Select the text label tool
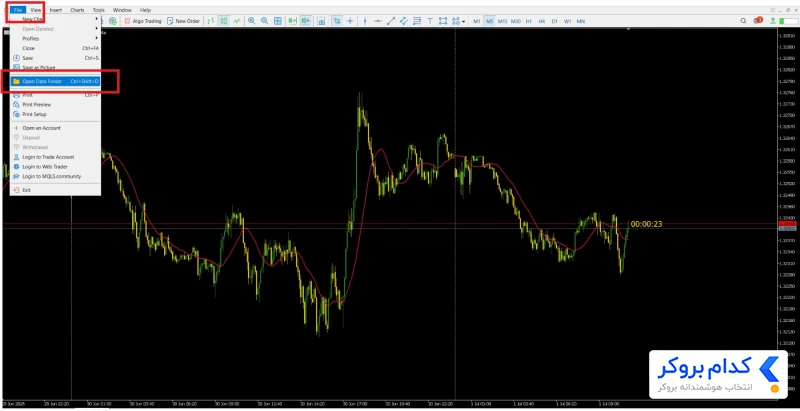This screenshot has width=800, height=411. pyautogui.click(x=430, y=21)
